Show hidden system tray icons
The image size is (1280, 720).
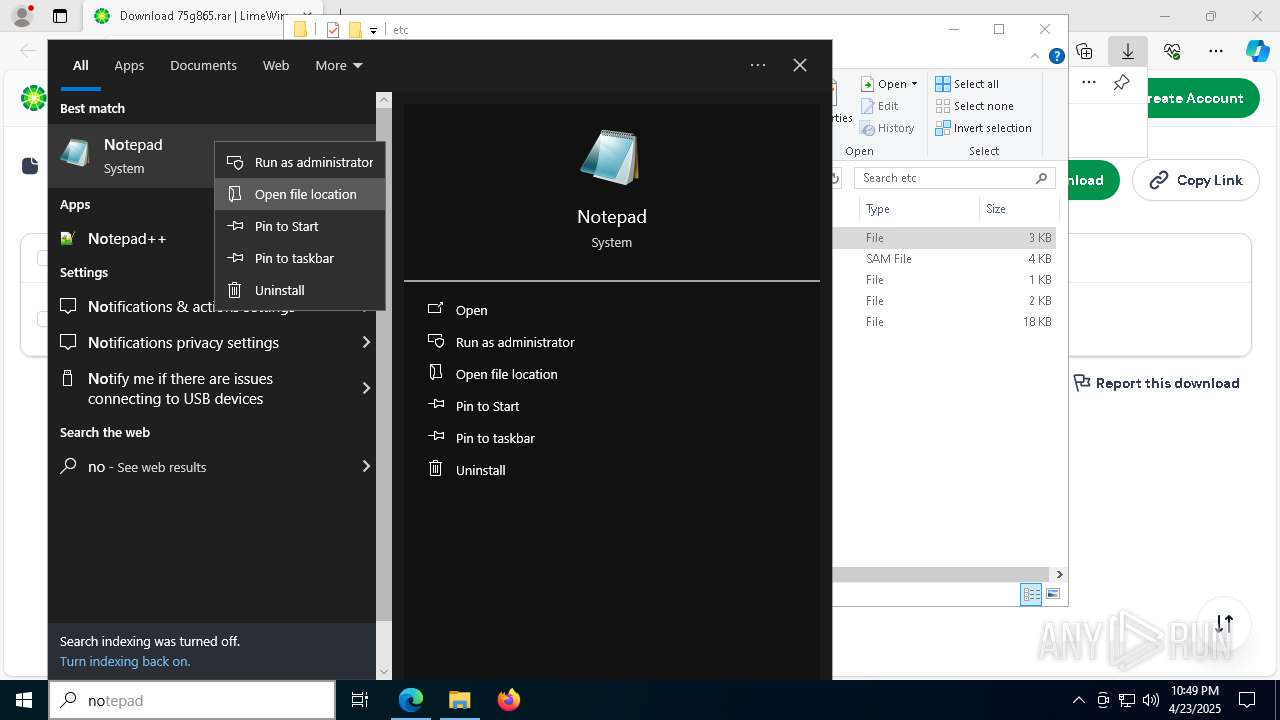(x=1078, y=700)
